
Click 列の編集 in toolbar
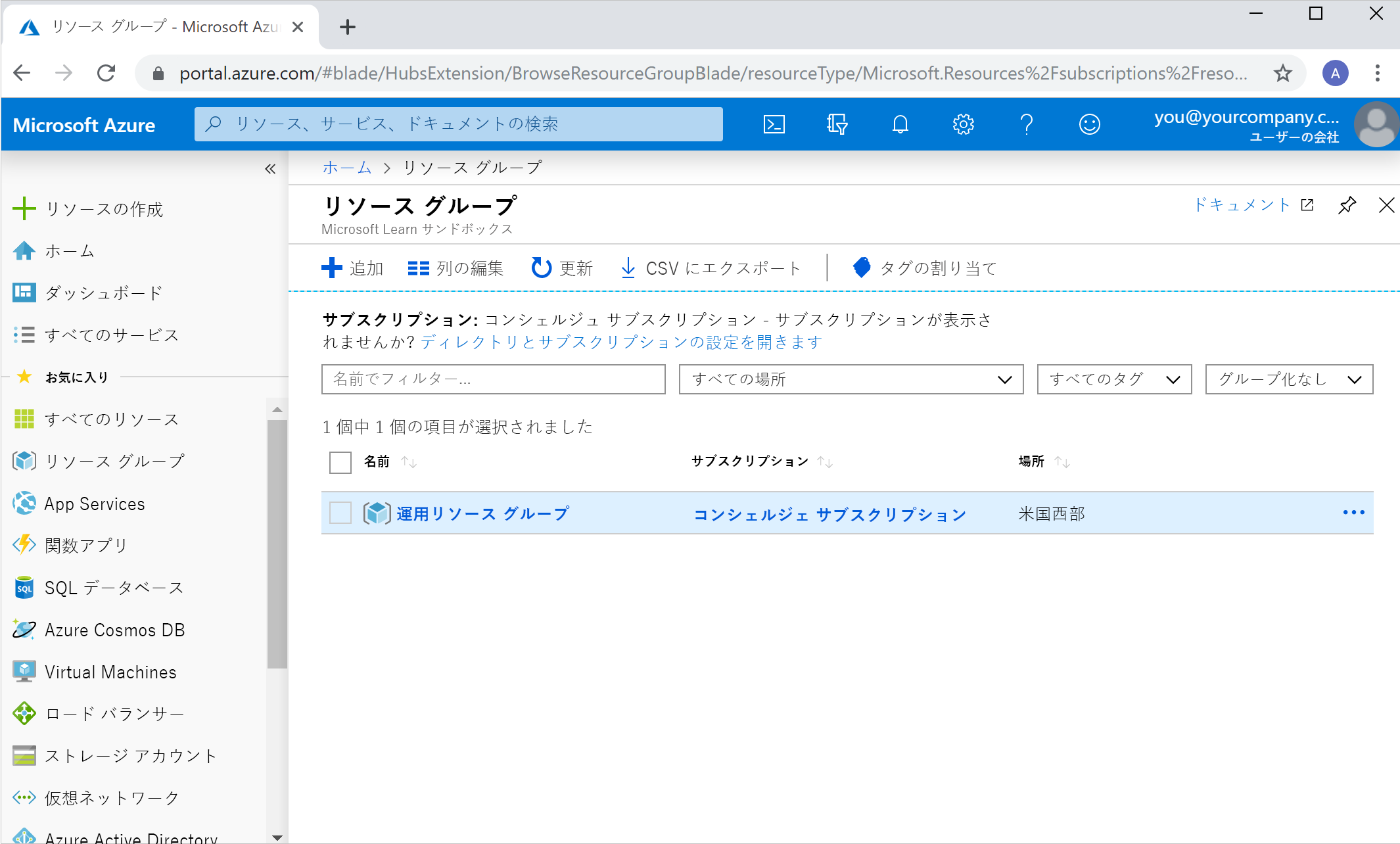[455, 268]
